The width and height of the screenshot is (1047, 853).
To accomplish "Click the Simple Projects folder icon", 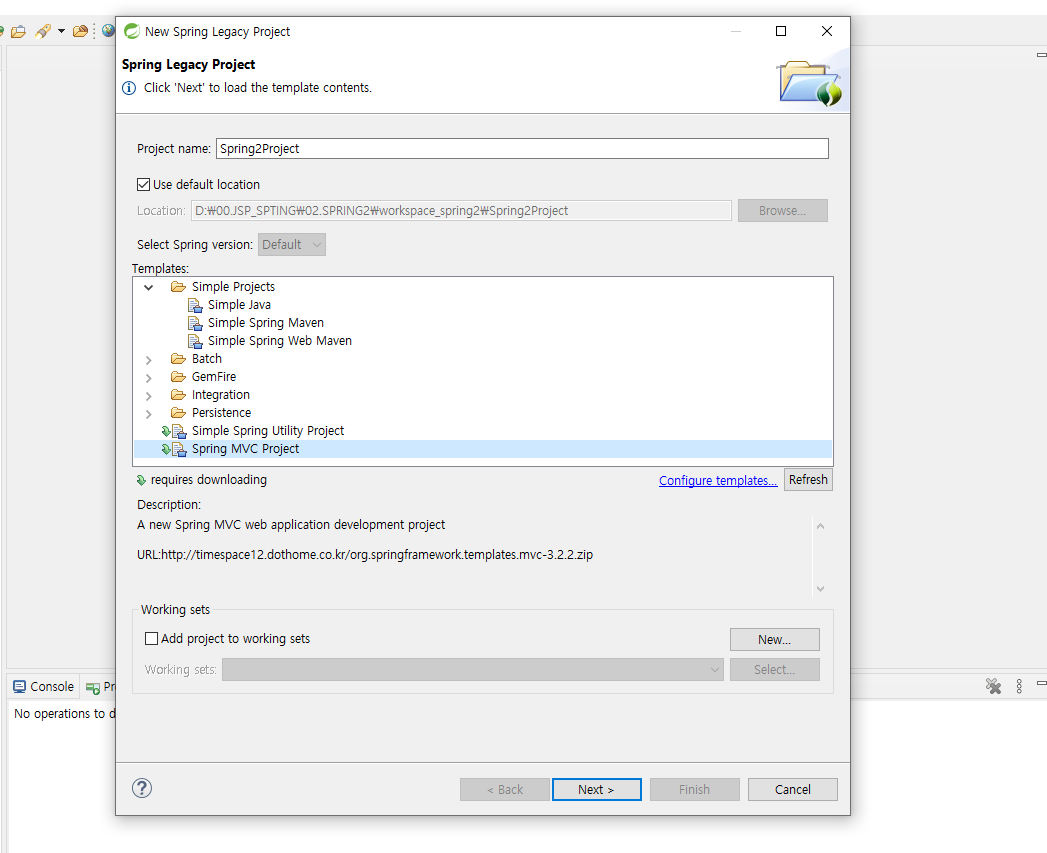I will 178,287.
